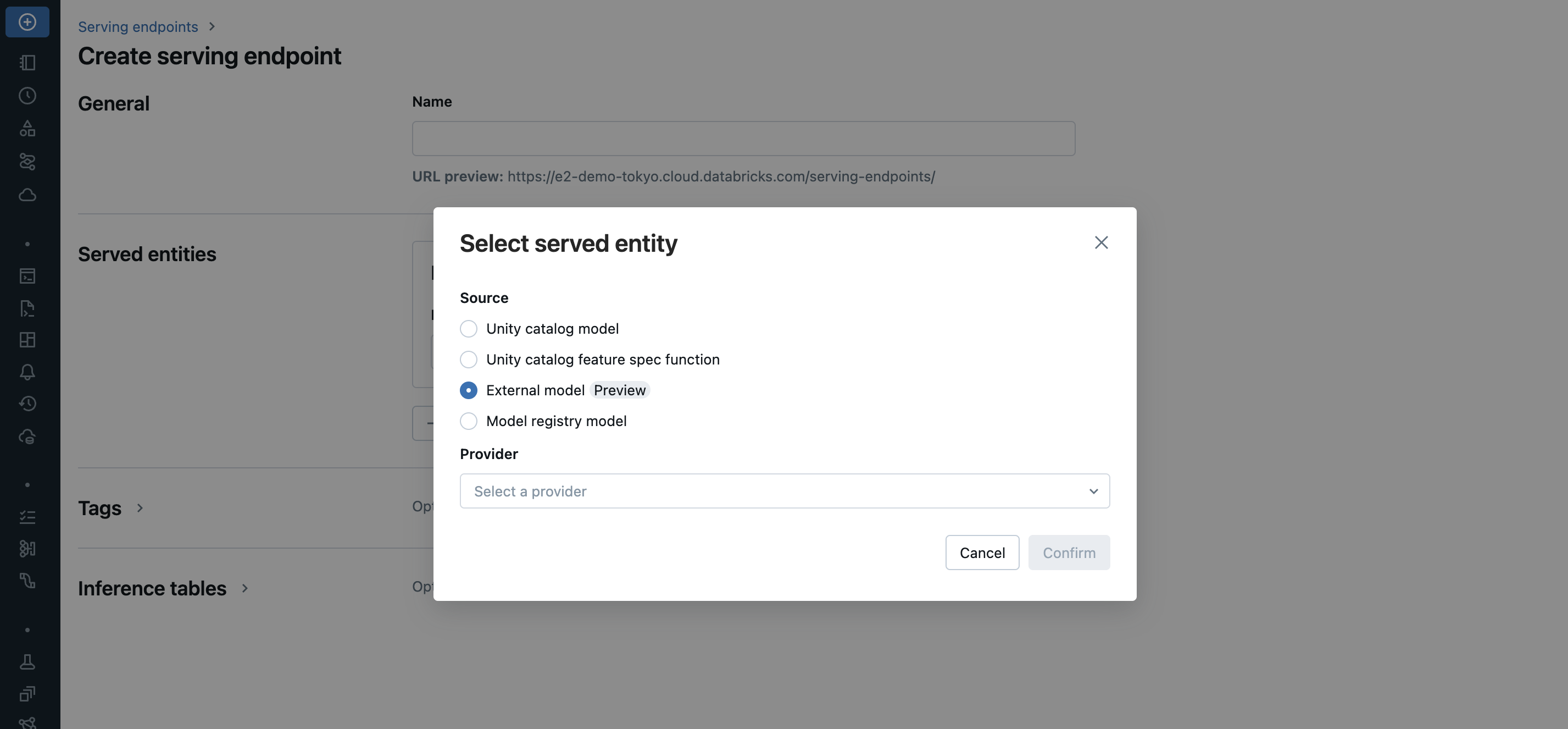Open Experiments flask icon in sidebar
1568x729 pixels.
[27, 662]
